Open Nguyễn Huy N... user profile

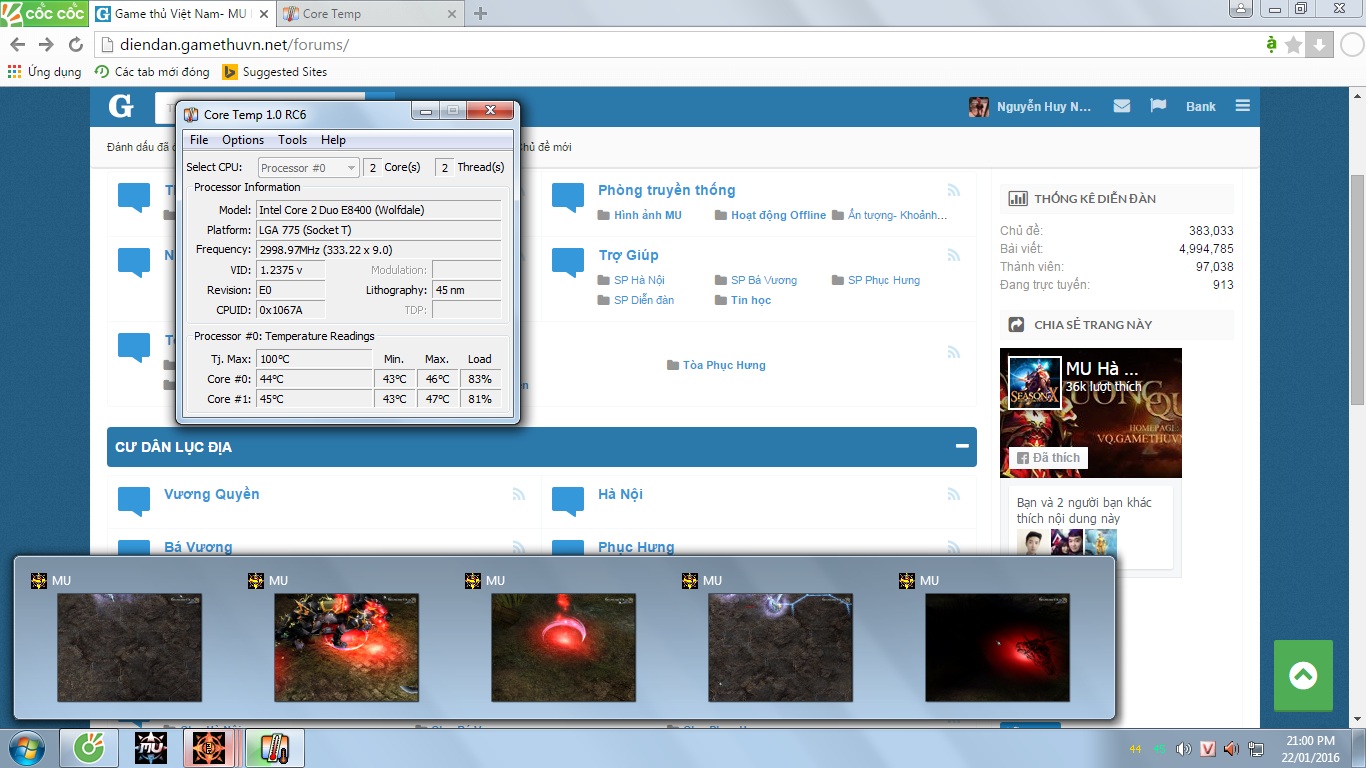point(1031,107)
